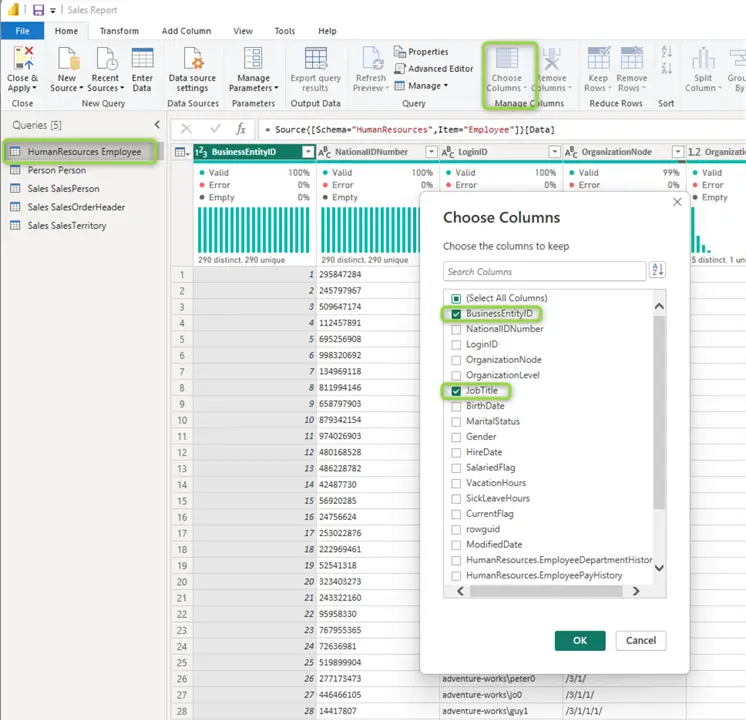Screen dimensions: 746x720
Task: Close the Choose Columns dialog
Action: pos(677,202)
